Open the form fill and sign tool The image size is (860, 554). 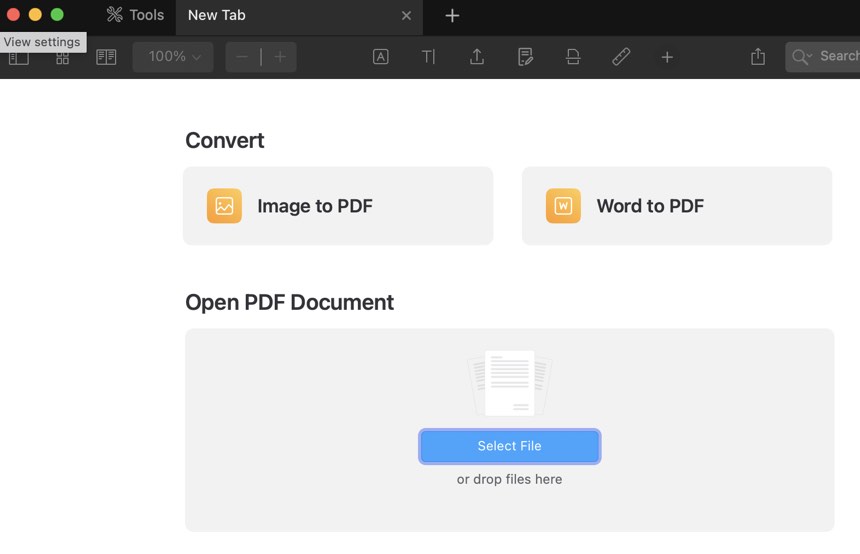pos(525,56)
